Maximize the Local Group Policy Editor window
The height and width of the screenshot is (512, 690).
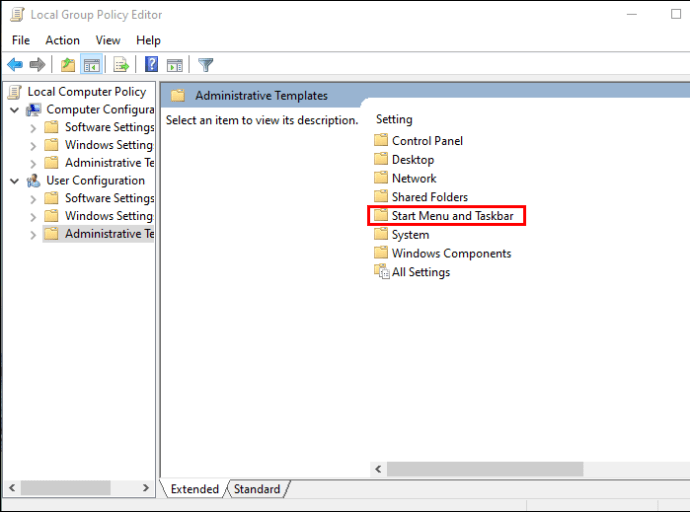point(676,15)
